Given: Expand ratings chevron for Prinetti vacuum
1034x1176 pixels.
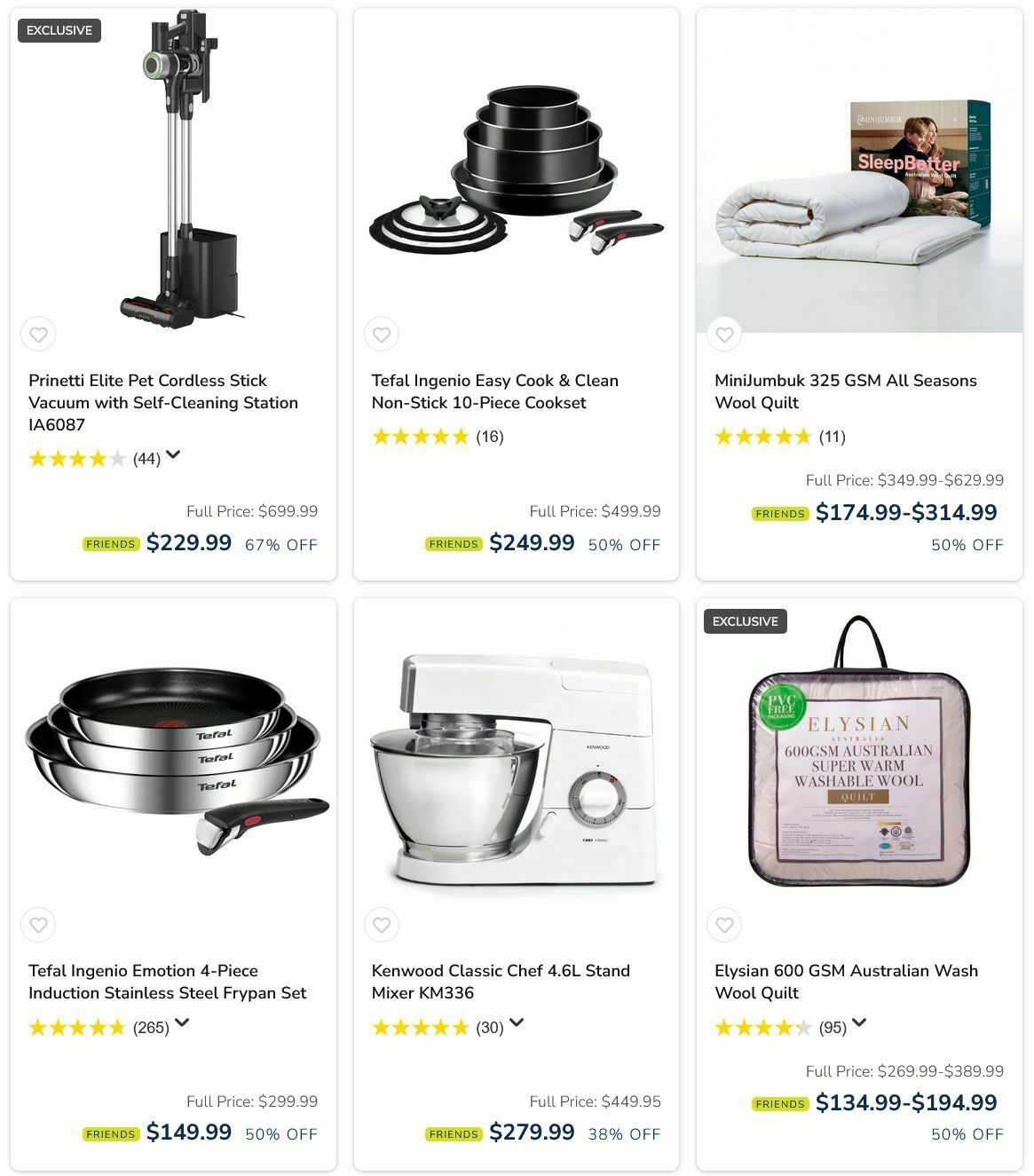Looking at the screenshot, I should point(173,455).
